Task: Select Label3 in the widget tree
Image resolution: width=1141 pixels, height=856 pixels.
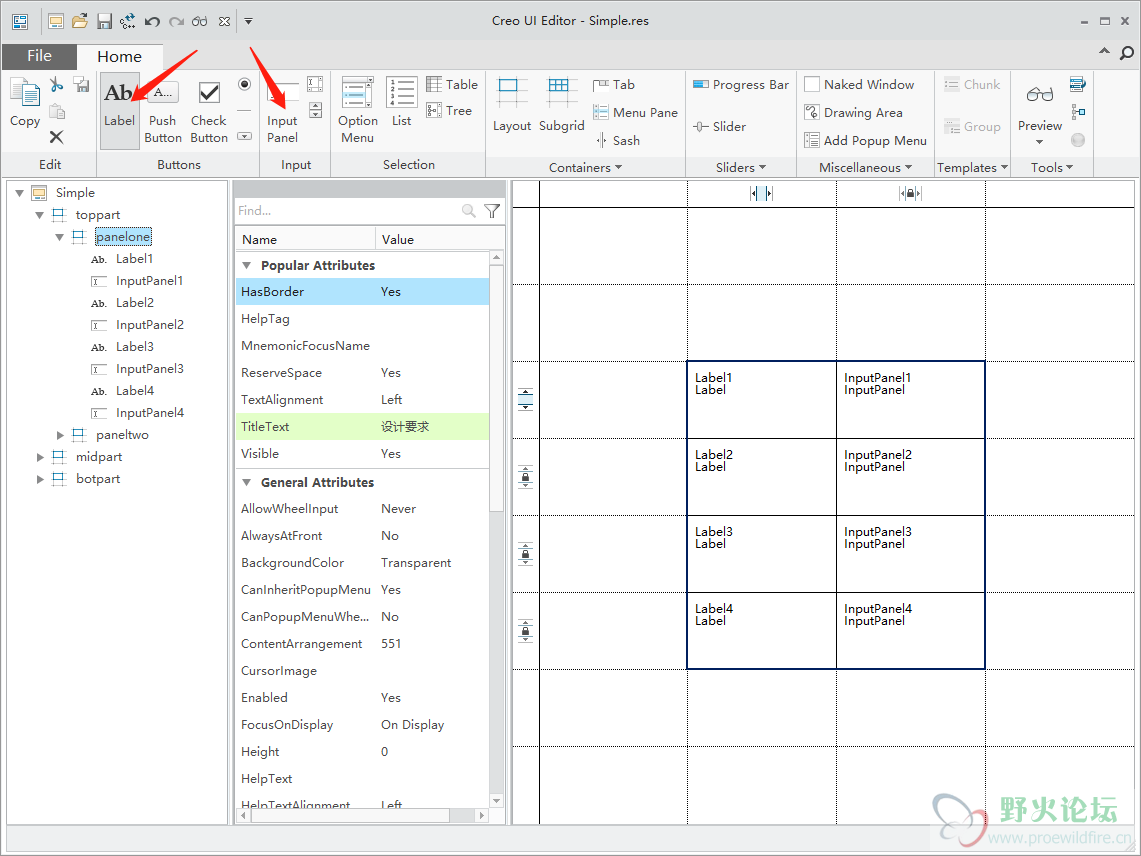Action: pyautogui.click(x=135, y=347)
